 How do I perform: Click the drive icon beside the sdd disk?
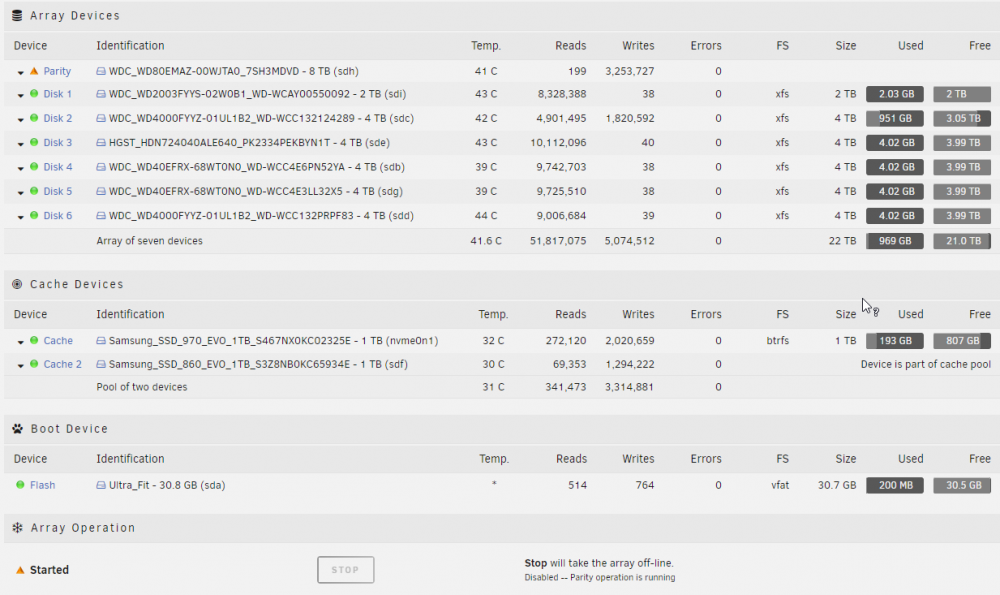(101, 216)
